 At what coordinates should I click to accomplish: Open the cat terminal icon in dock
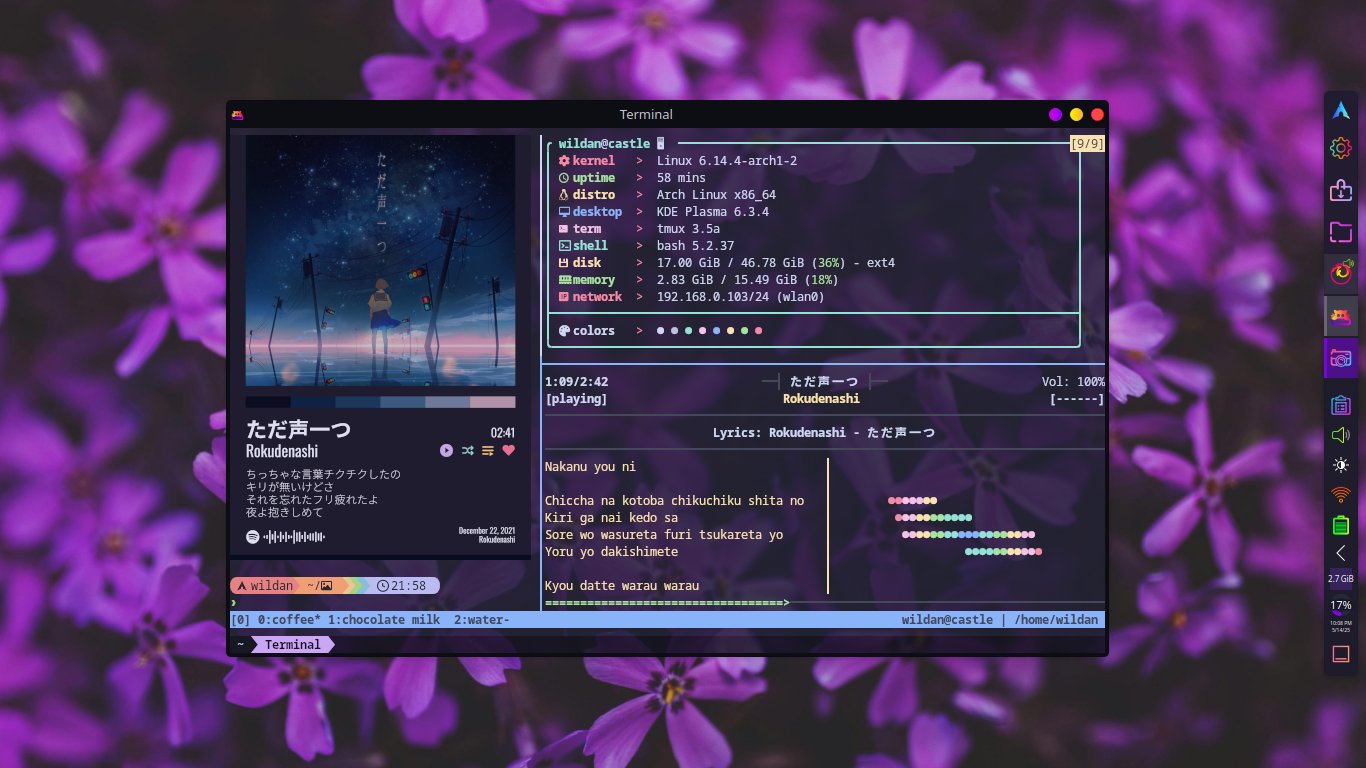coord(1340,316)
